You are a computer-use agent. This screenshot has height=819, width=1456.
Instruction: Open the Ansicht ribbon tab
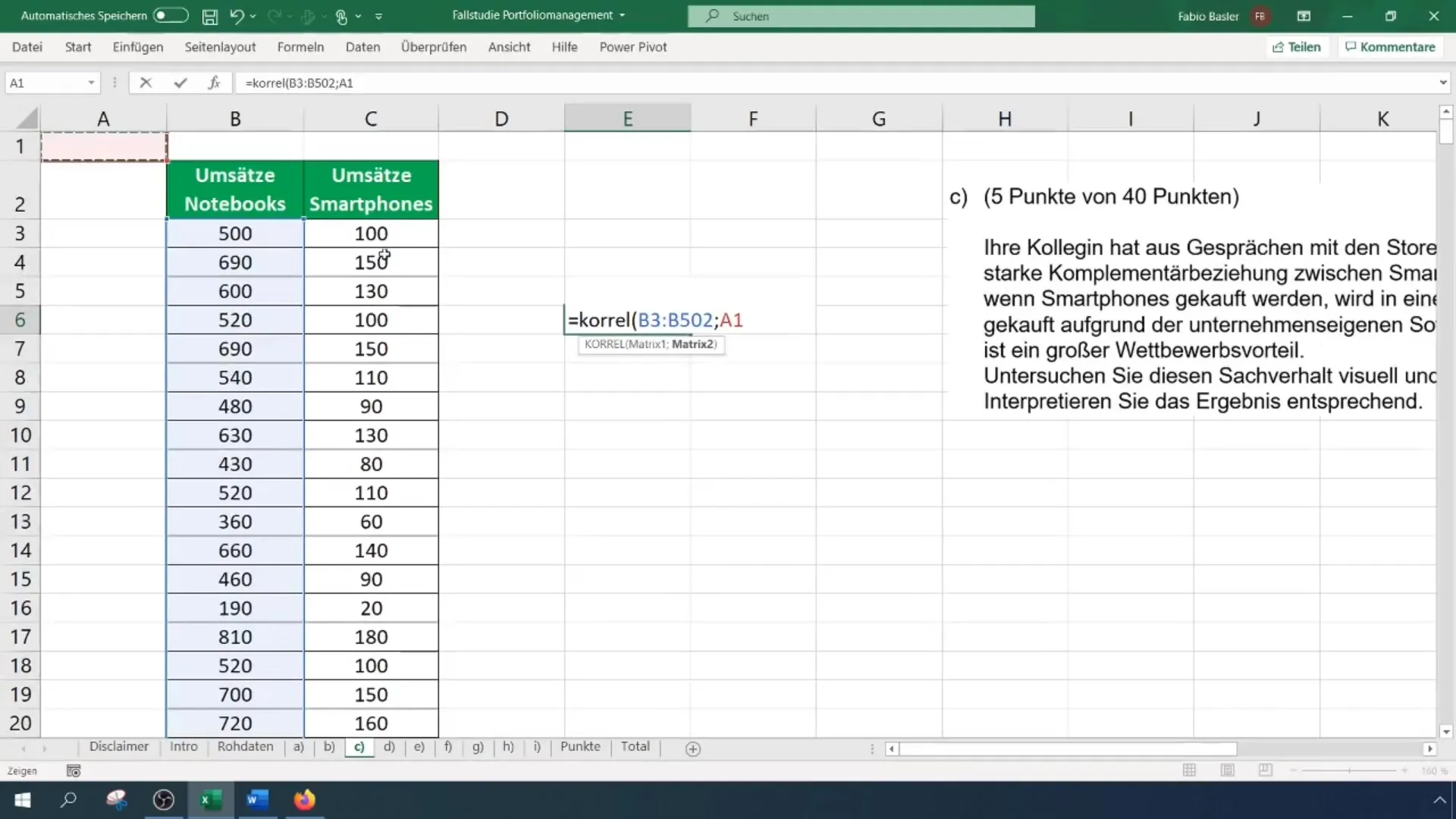pos(509,47)
